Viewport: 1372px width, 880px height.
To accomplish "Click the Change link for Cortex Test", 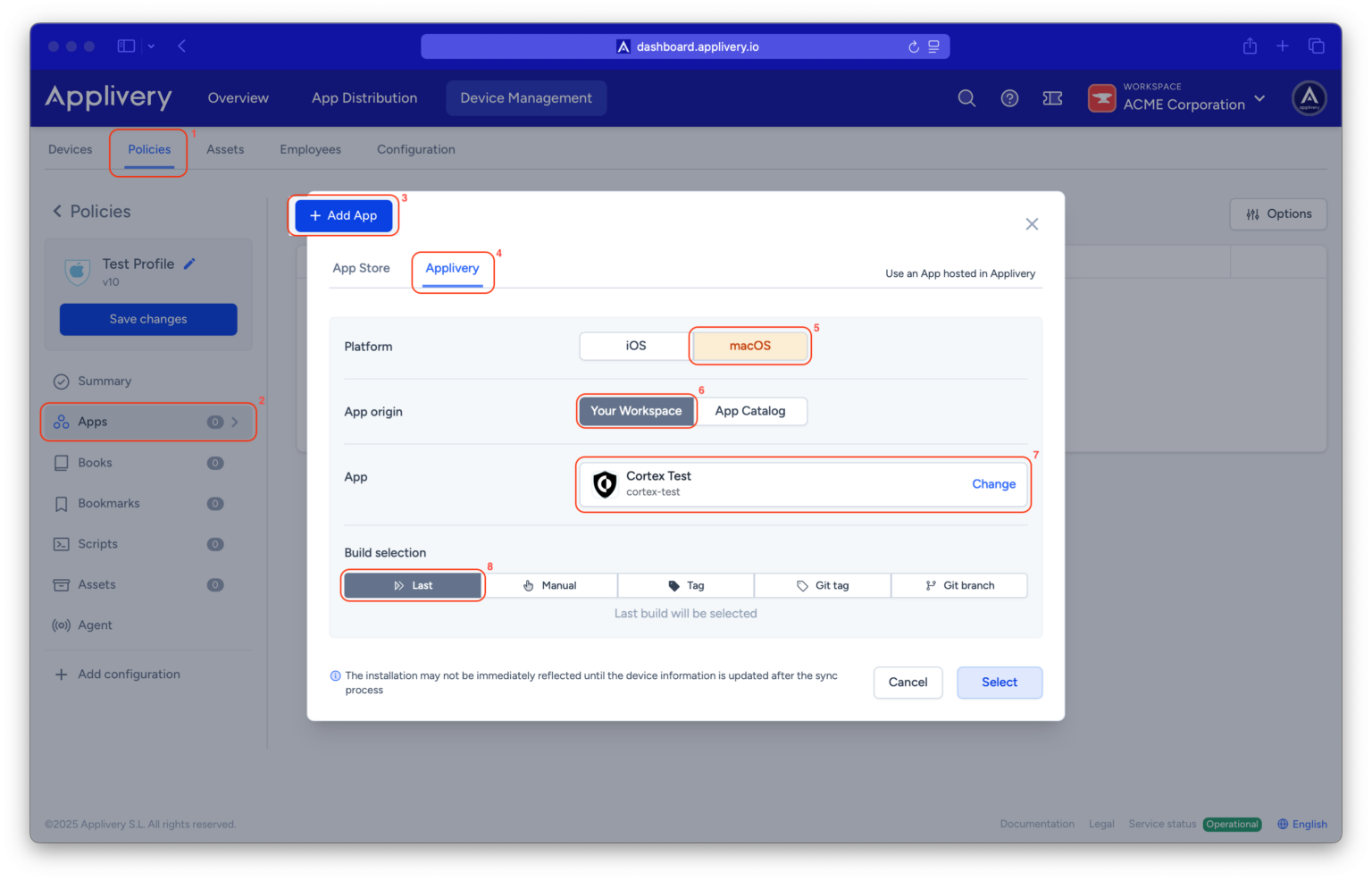I will [x=993, y=483].
